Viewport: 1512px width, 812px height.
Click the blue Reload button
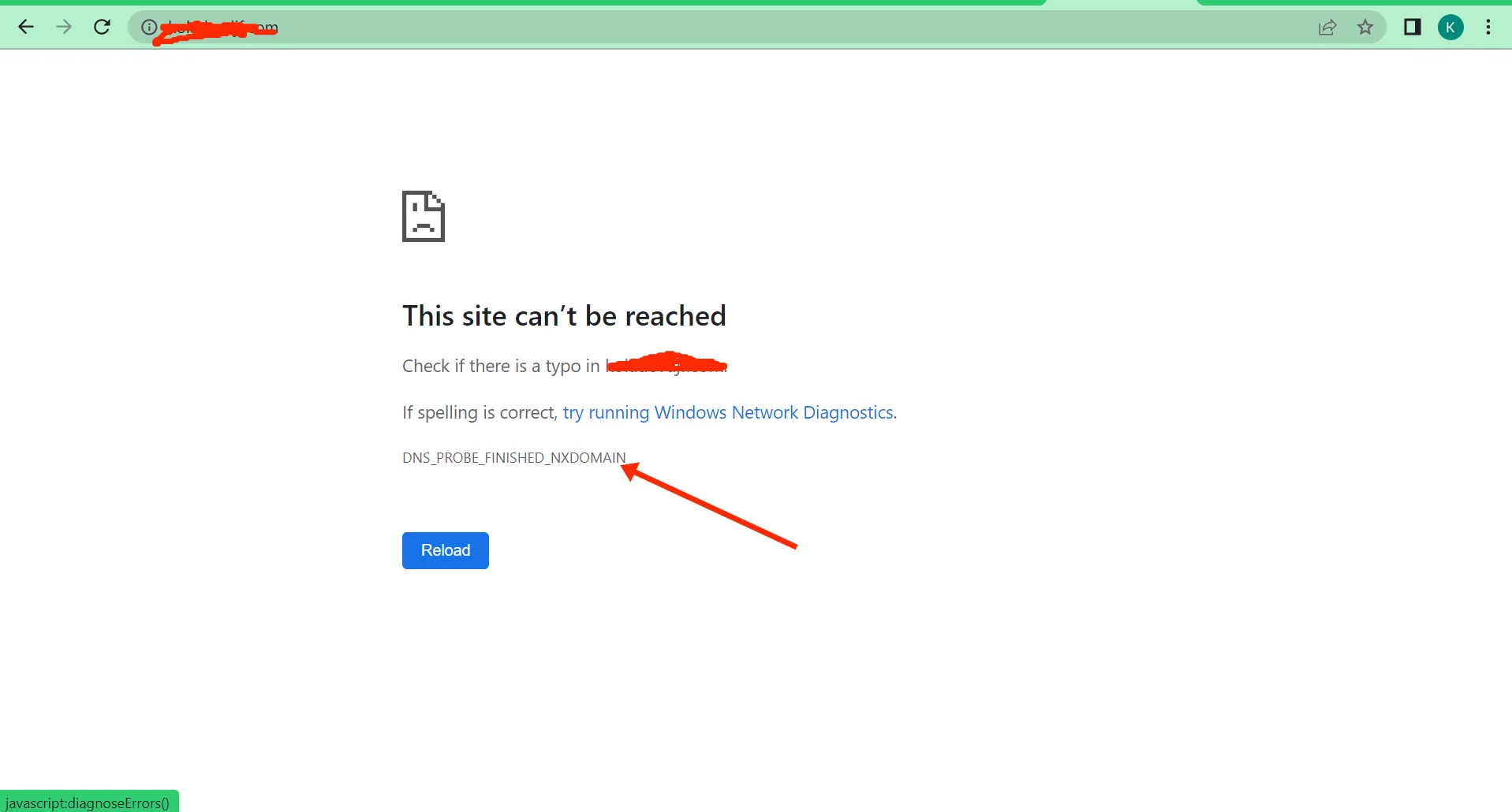click(446, 550)
